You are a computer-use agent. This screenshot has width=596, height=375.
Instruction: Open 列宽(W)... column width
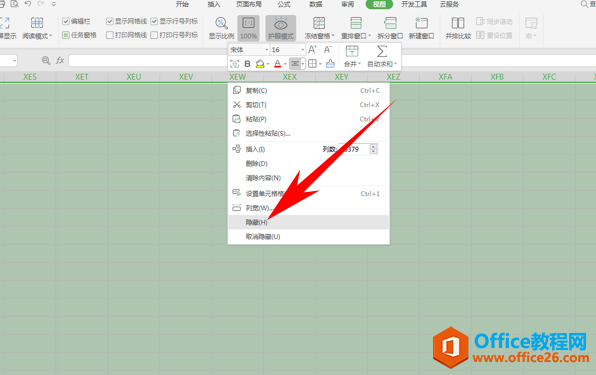[x=308, y=208]
